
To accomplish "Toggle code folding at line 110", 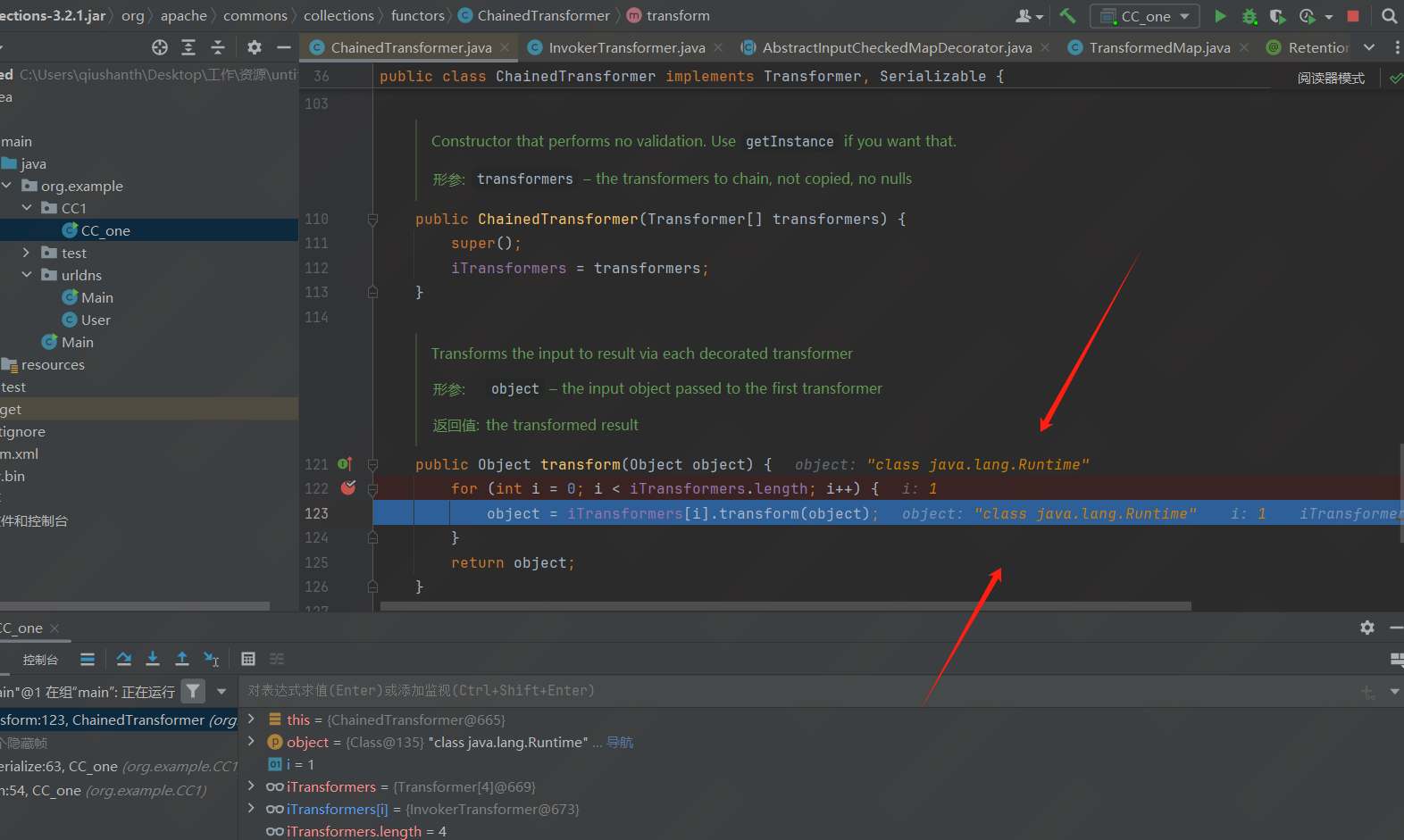I will [x=372, y=220].
